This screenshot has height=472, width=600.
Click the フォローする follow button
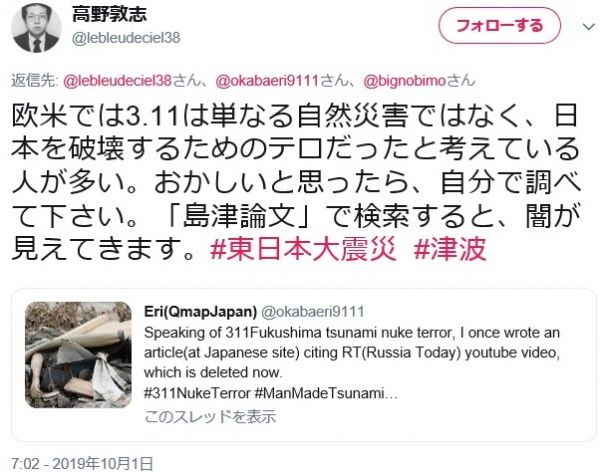coord(499,25)
